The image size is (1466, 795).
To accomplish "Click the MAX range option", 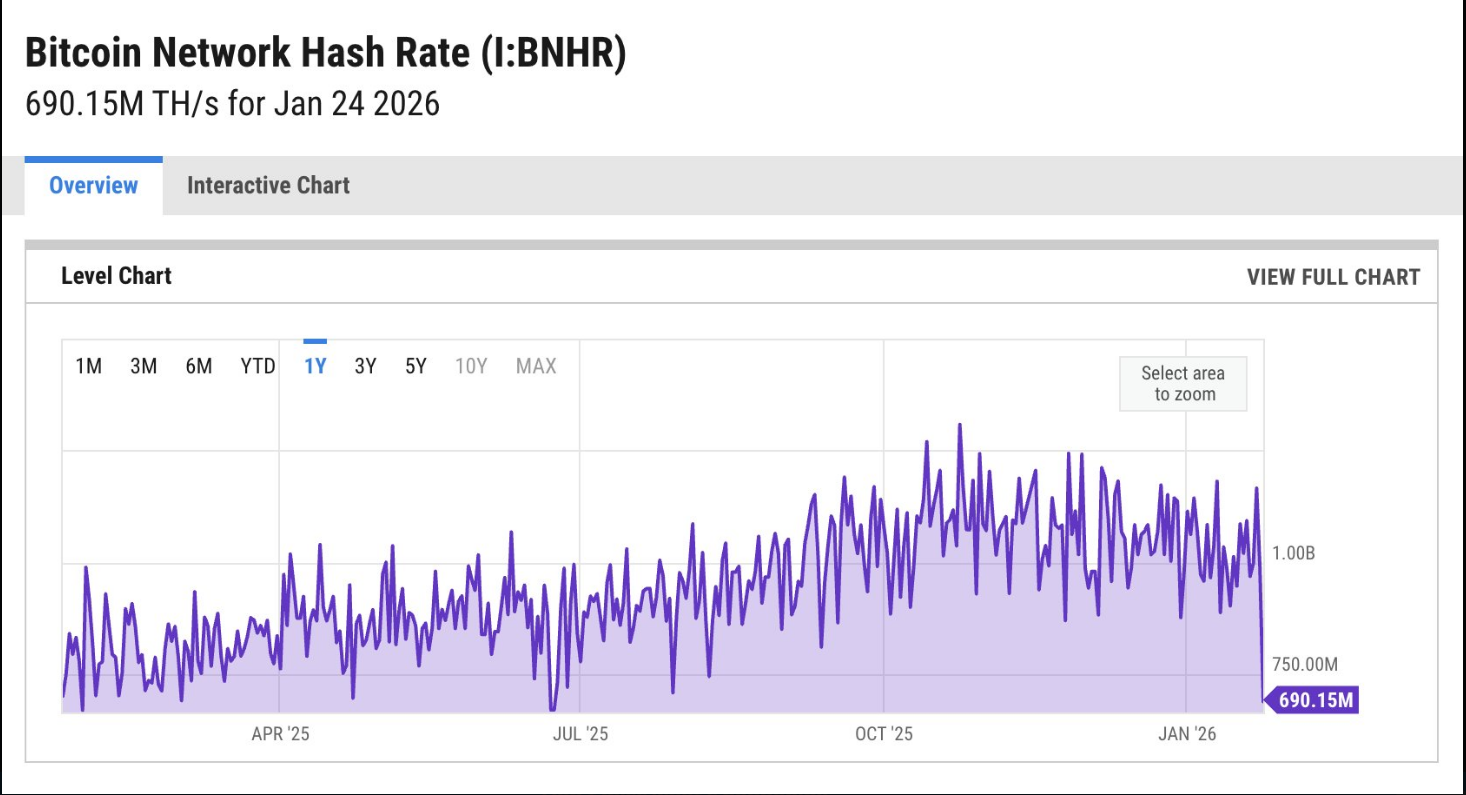I will (x=536, y=367).
